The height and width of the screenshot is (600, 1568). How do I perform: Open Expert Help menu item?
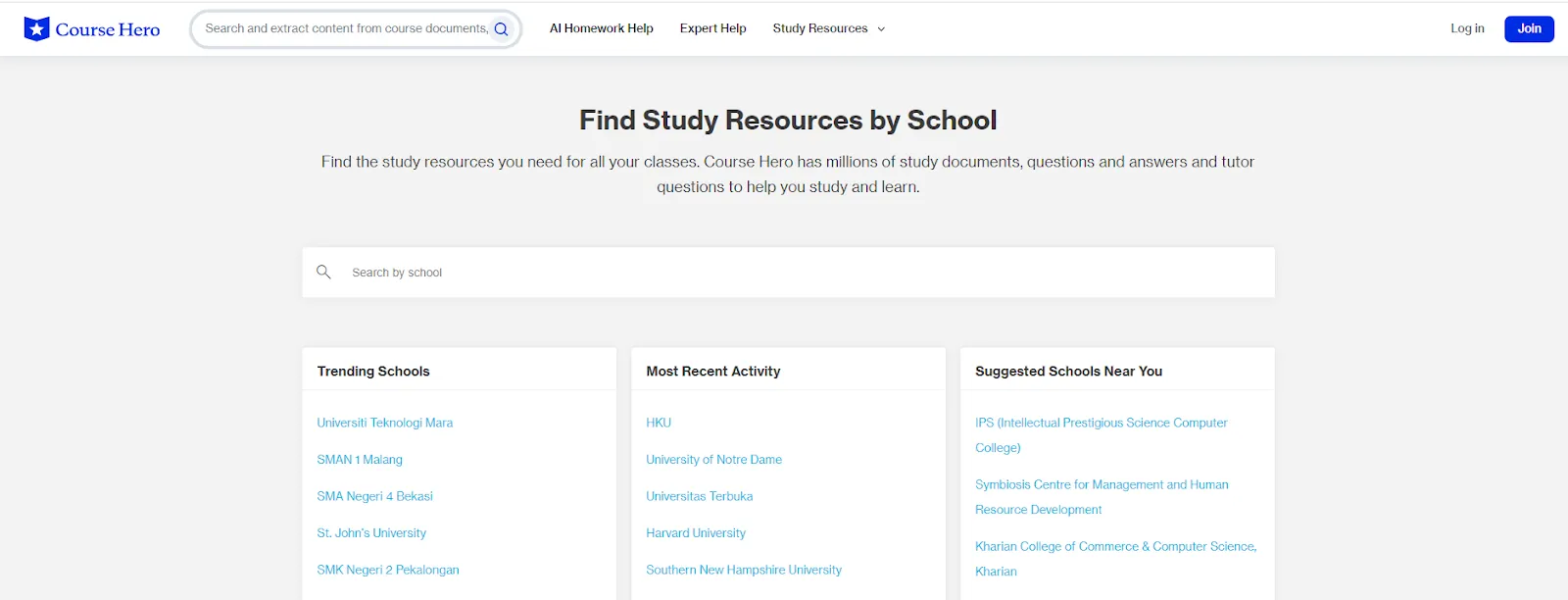pyautogui.click(x=712, y=28)
